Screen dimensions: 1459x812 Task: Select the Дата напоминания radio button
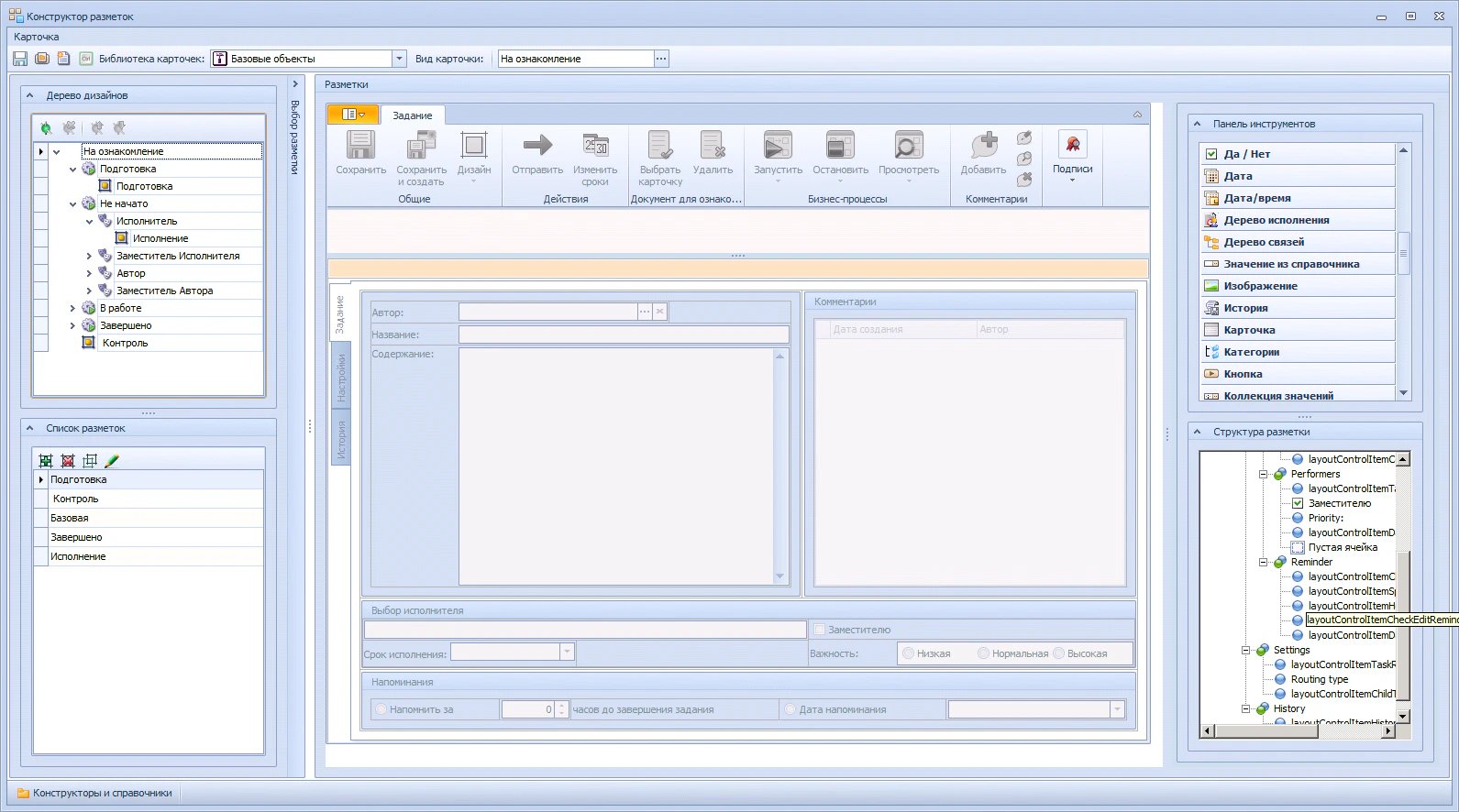pos(790,709)
